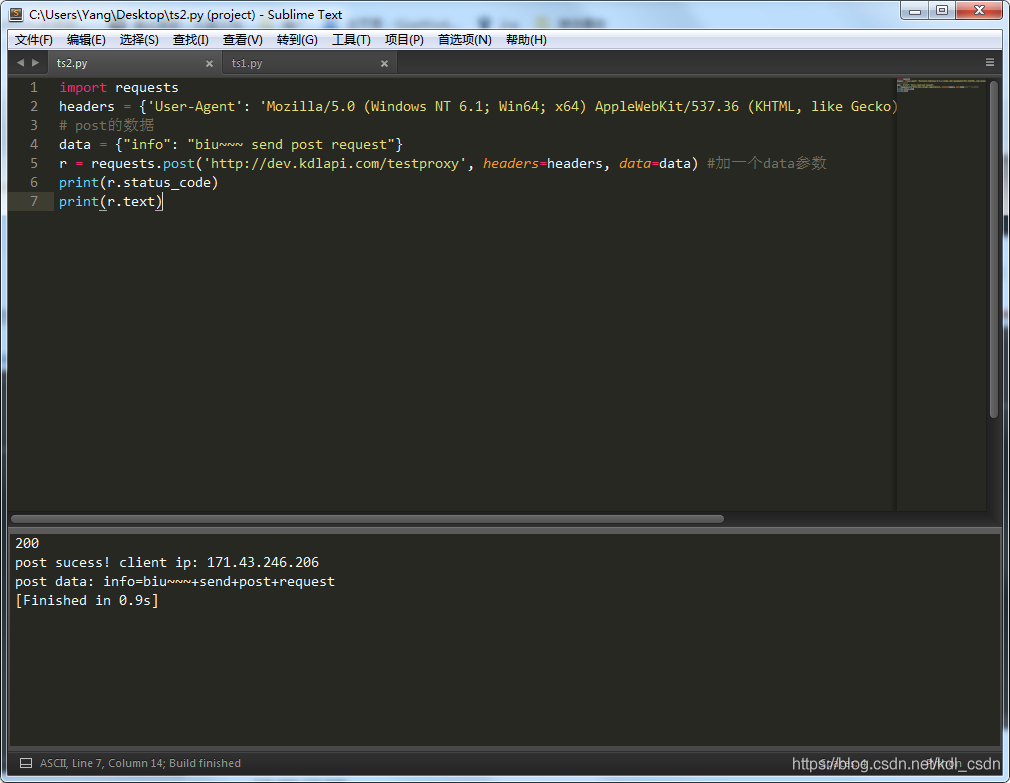
Task: Click the testproxy URL string on line 5
Action: tap(335, 164)
